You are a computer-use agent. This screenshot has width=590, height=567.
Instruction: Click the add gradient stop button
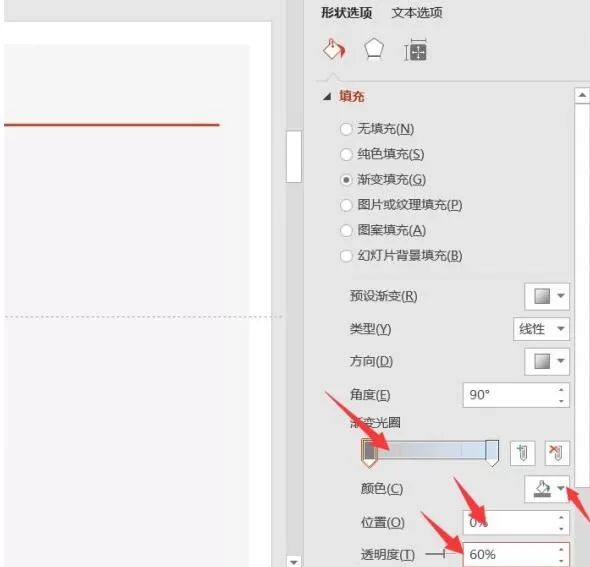click(x=522, y=452)
